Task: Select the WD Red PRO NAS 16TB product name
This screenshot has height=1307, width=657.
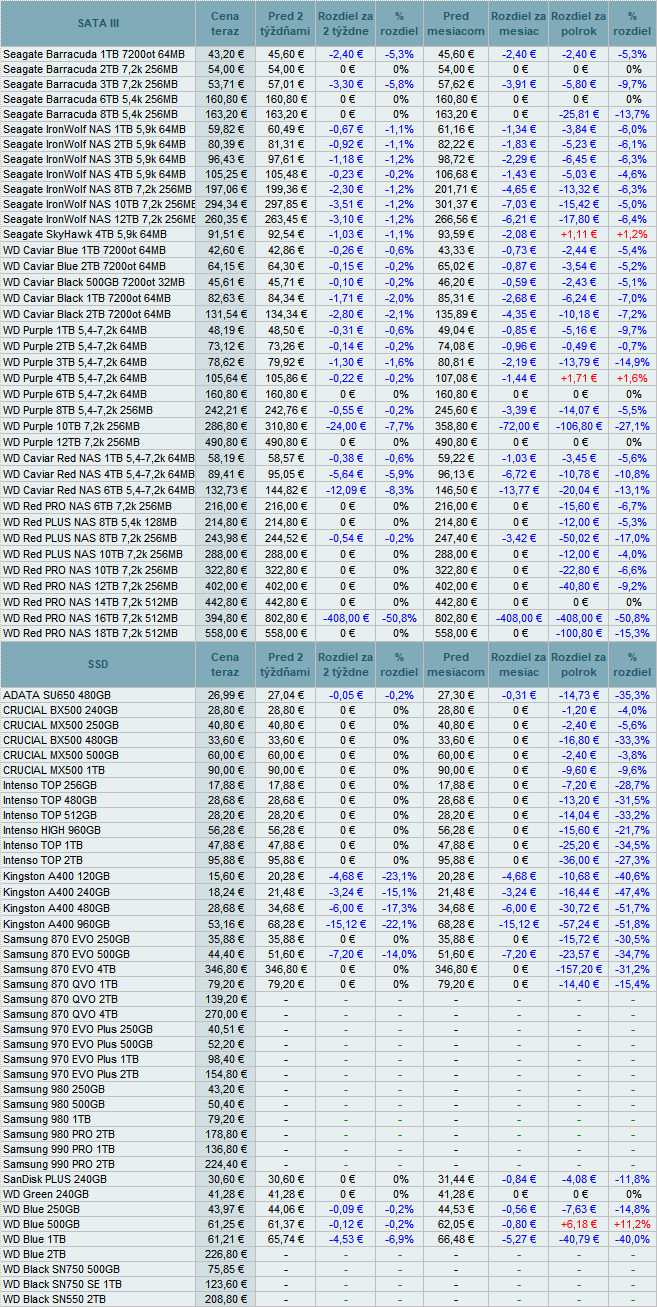Action: [90, 618]
